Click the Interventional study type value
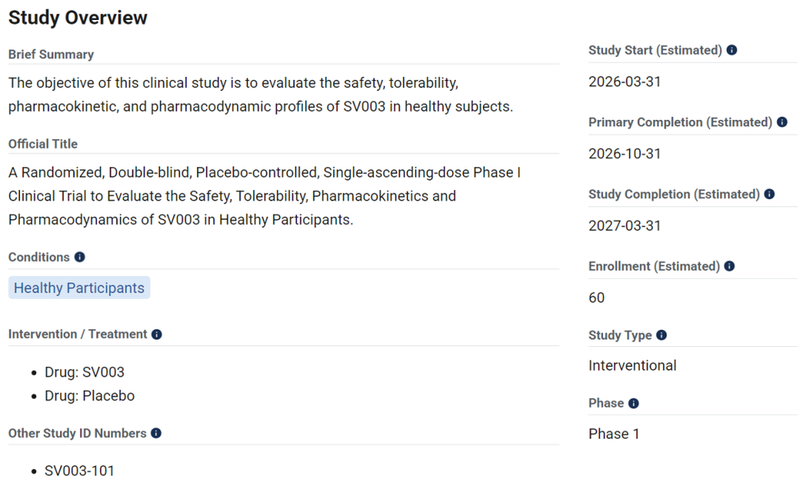Image resolution: width=800 pixels, height=486 pixels. click(x=632, y=365)
